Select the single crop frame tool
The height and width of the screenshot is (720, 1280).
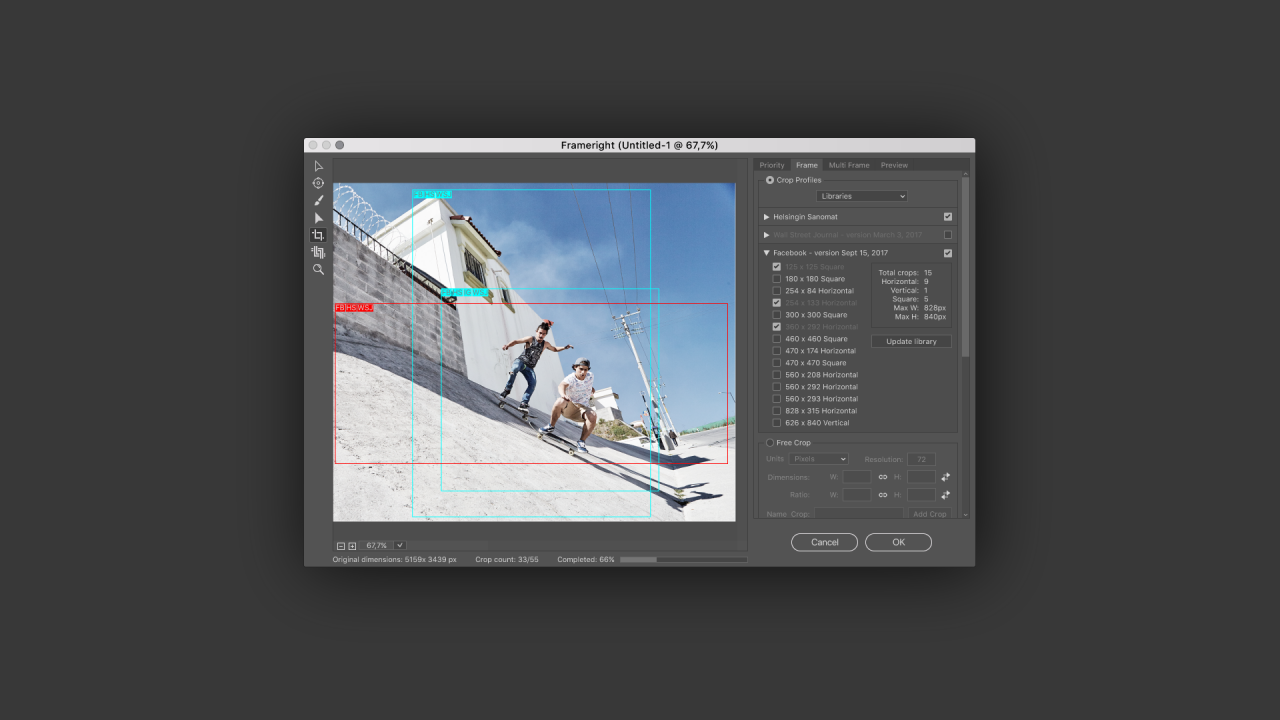(318, 235)
